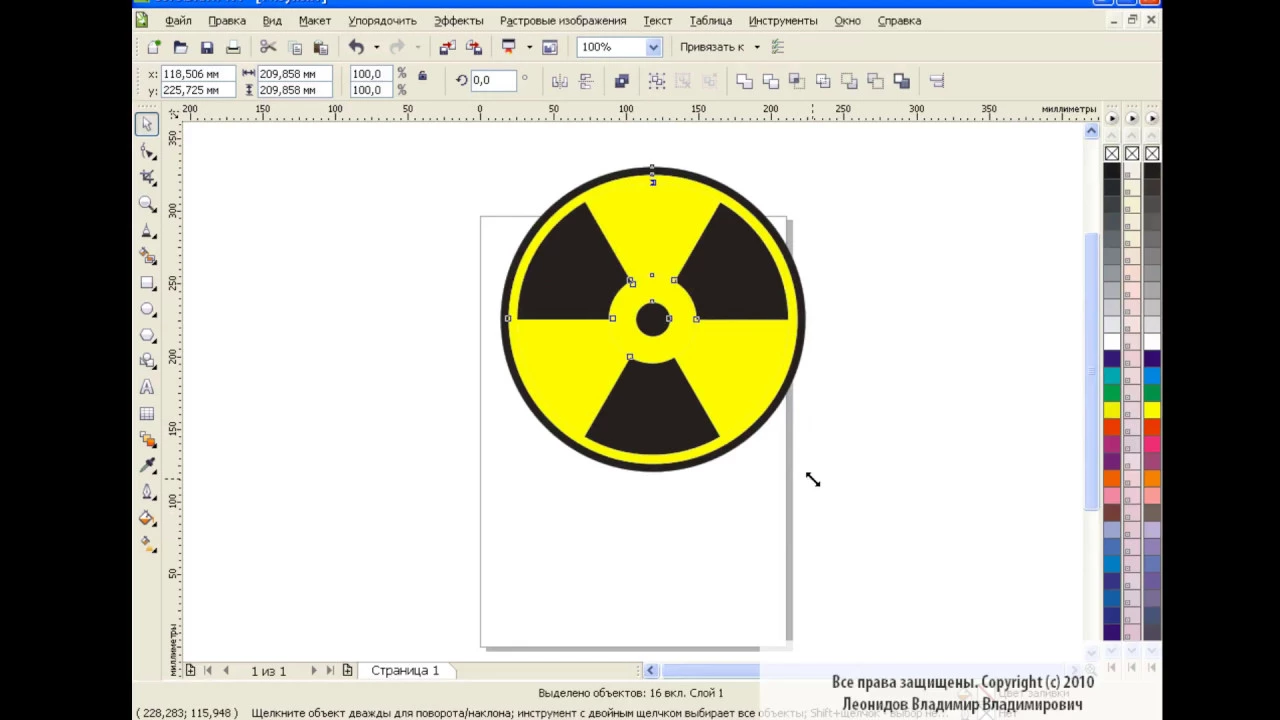Open the Outline pen tool
Viewport: 1280px width, 720px height.
pyautogui.click(x=148, y=491)
